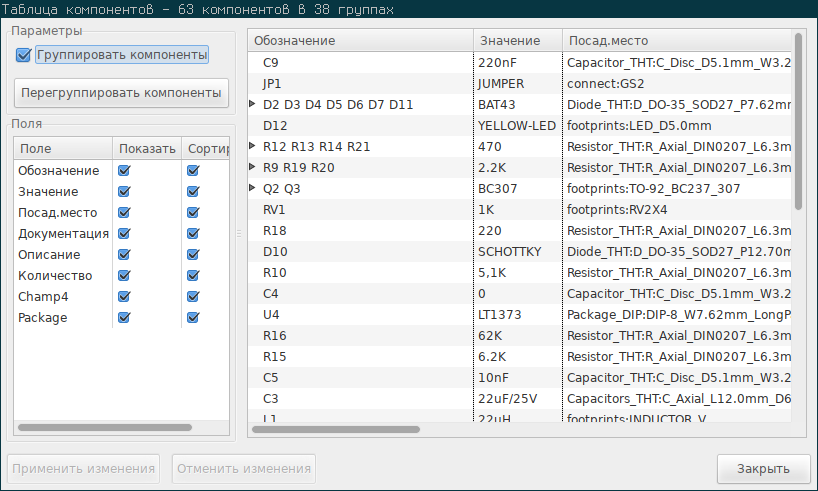This screenshot has height=491, width=818.
Task: Click the Показать column header in the fields list
Action: point(147,149)
